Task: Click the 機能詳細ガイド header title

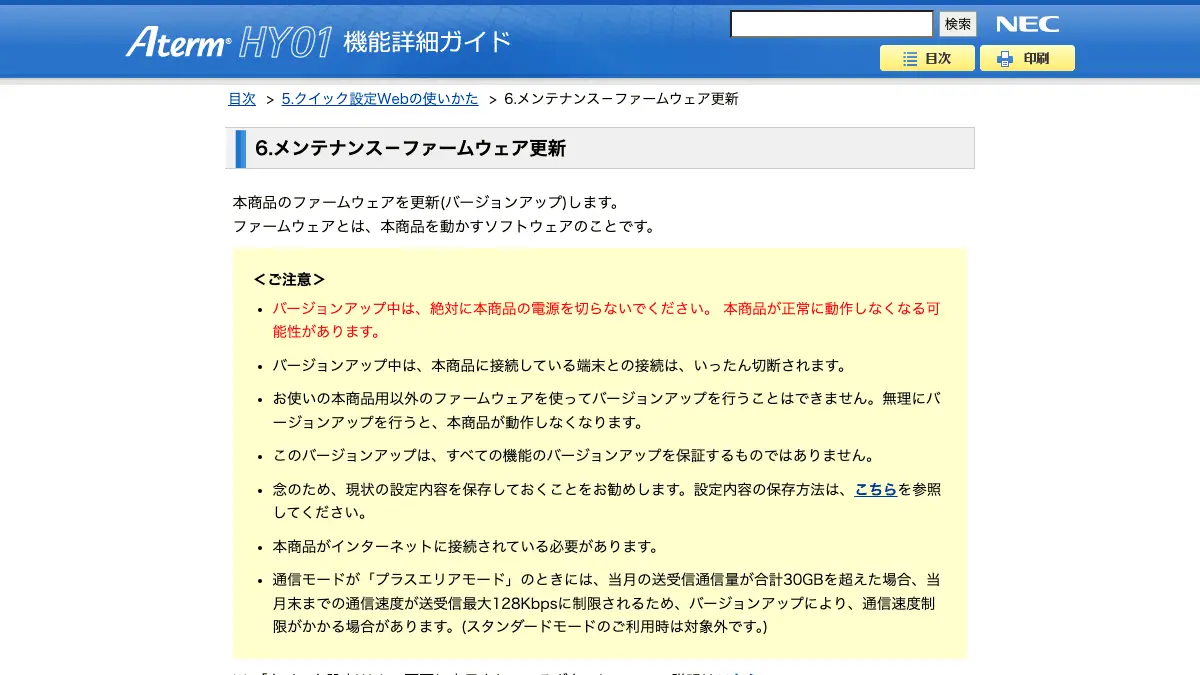Action: tap(427, 42)
